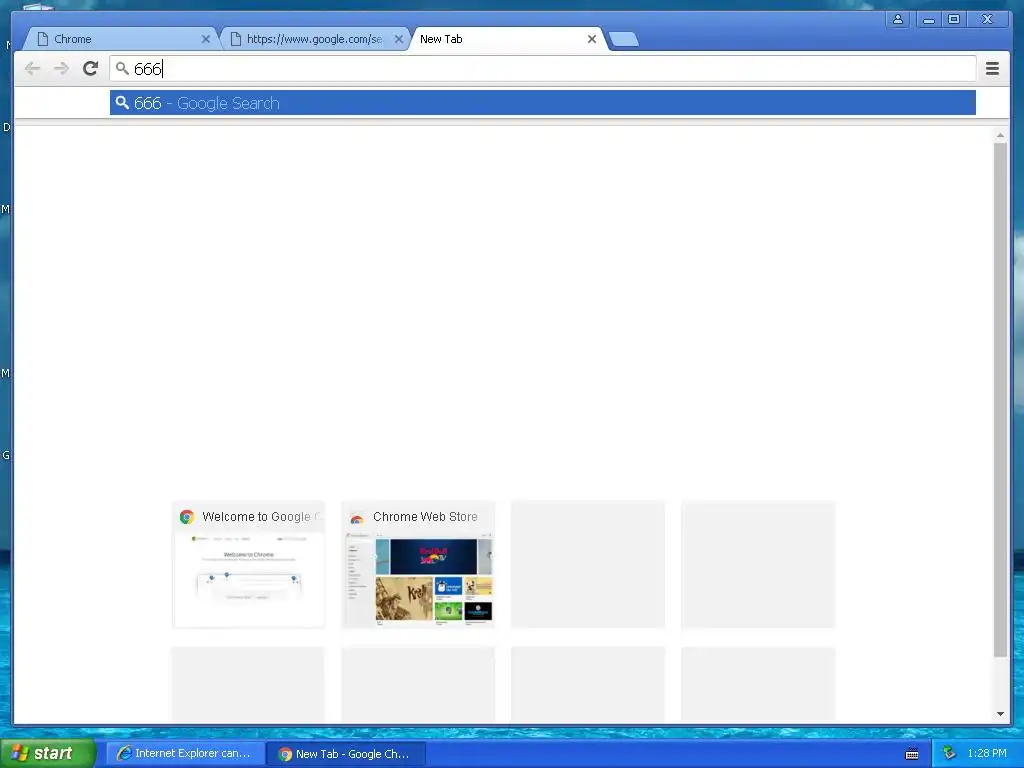Switch to the Chrome tab
This screenshot has width=1024, height=768.
click(121, 39)
